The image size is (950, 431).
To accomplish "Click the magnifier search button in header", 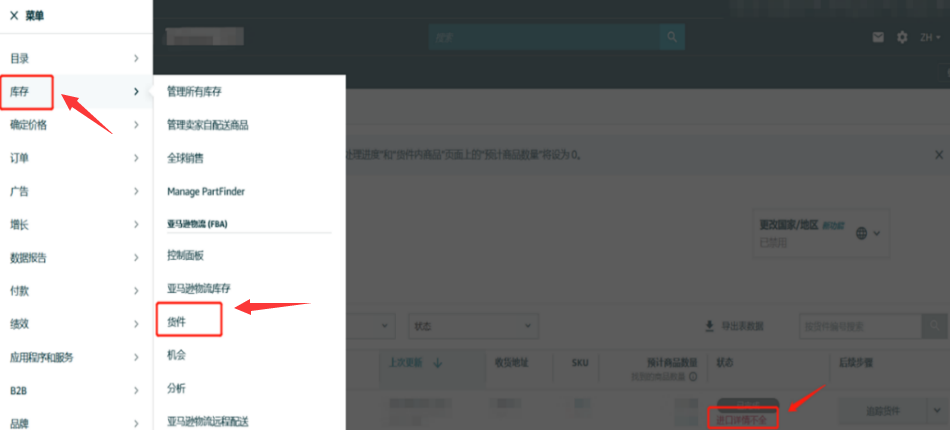I will (672, 37).
